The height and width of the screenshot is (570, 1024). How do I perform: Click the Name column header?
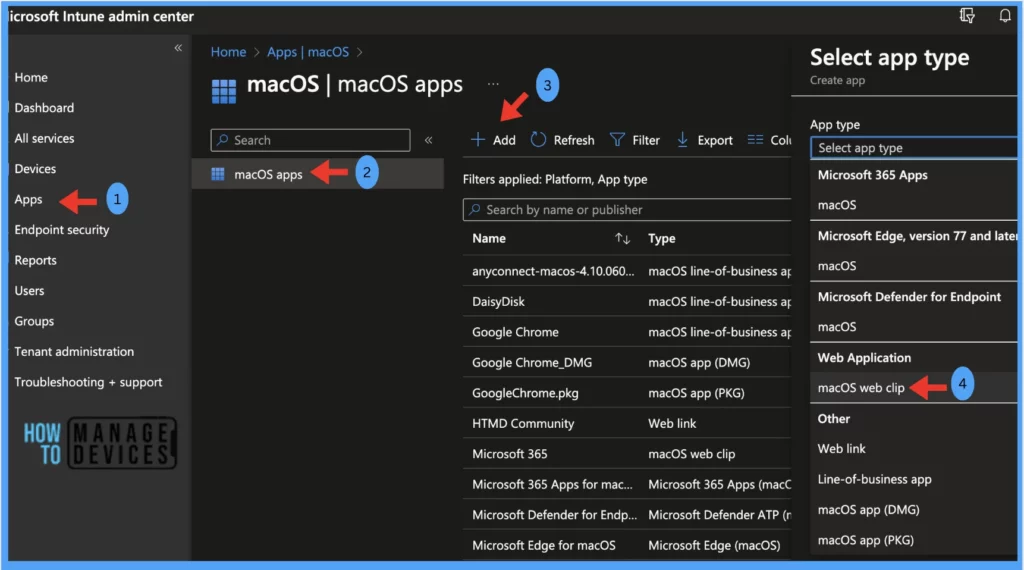(x=488, y=238)
